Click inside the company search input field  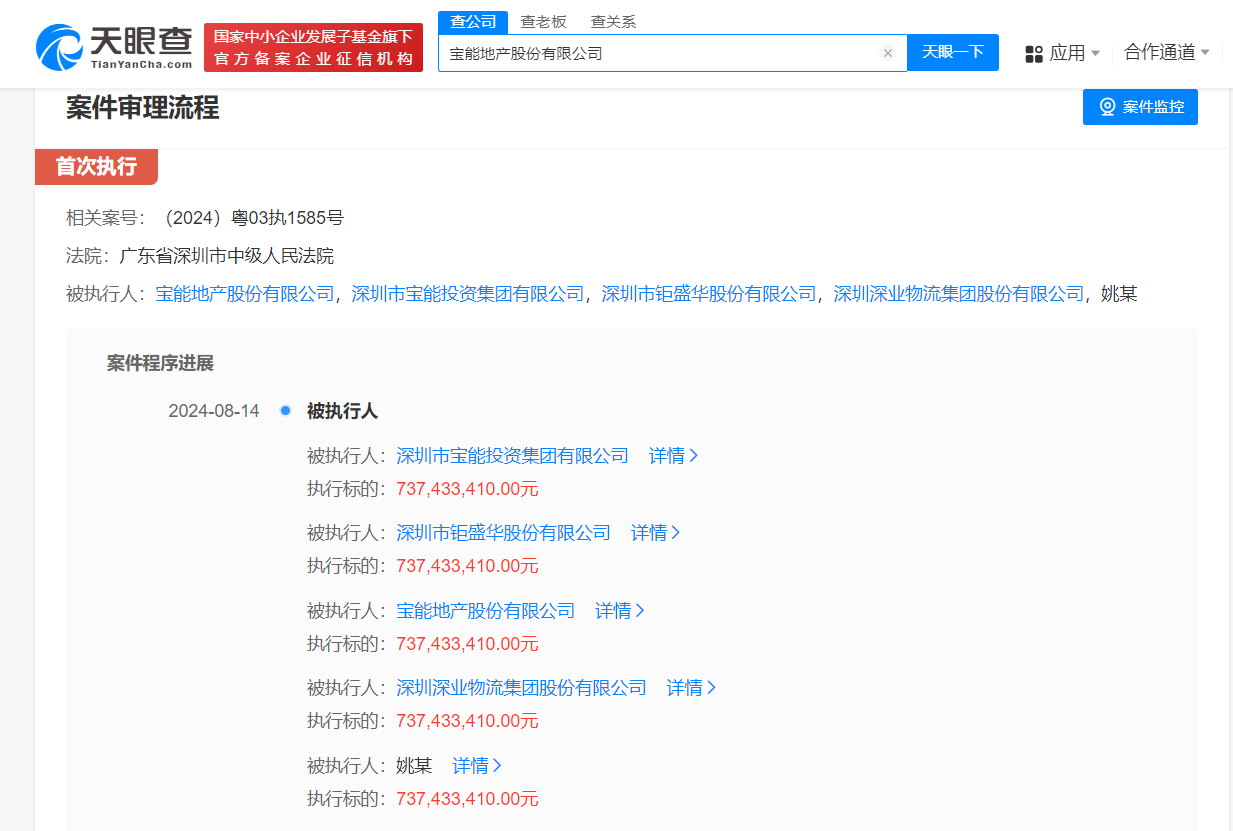(650, 53)
